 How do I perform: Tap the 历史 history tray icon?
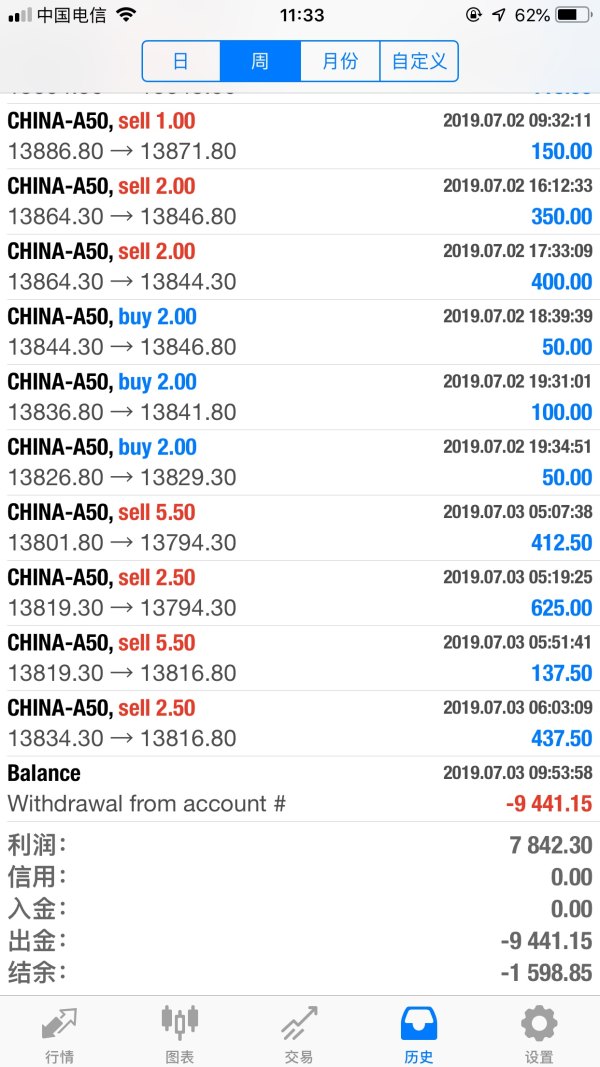tap(419, 1025)
